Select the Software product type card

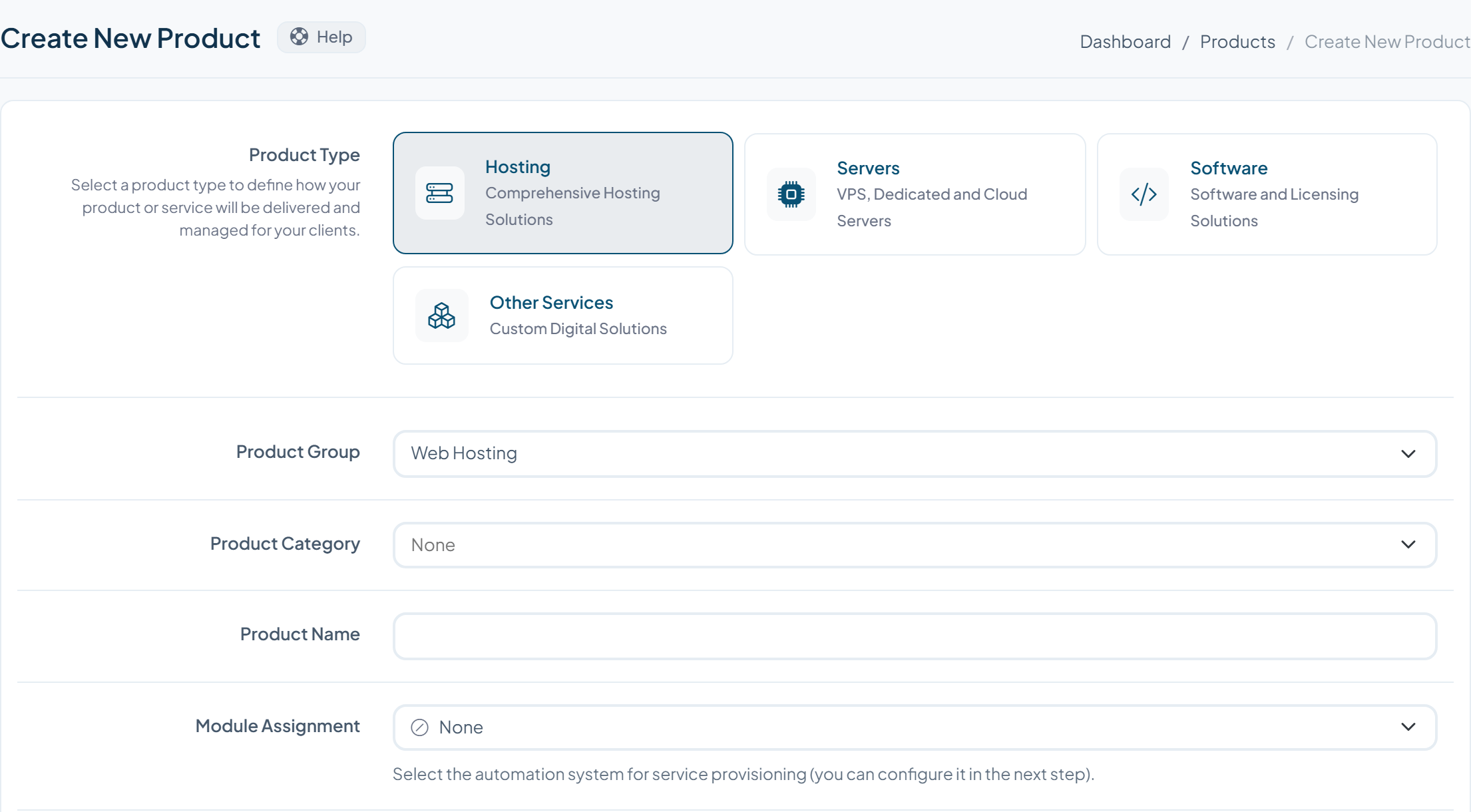coord(1267,194)
